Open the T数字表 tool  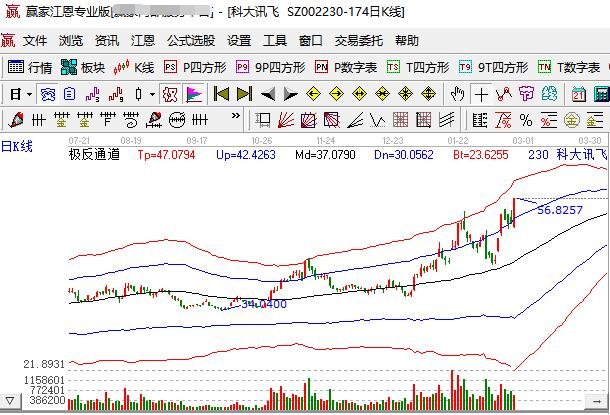point(569,67)
